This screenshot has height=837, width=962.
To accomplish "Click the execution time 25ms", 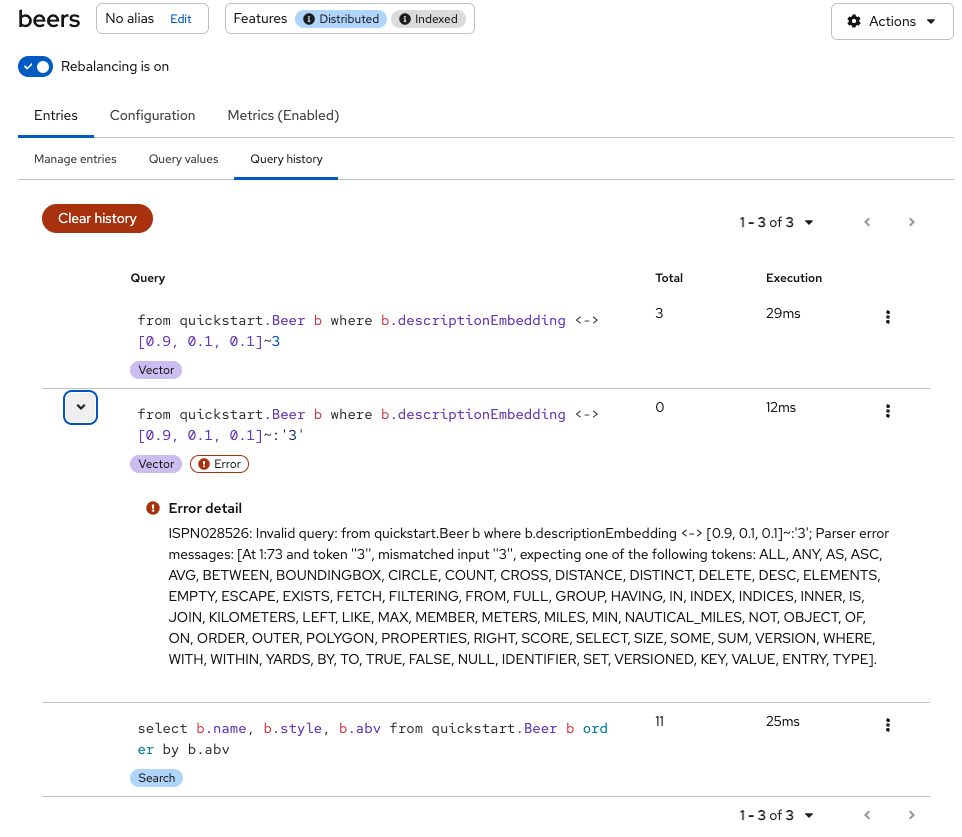I will click(782, 722).
